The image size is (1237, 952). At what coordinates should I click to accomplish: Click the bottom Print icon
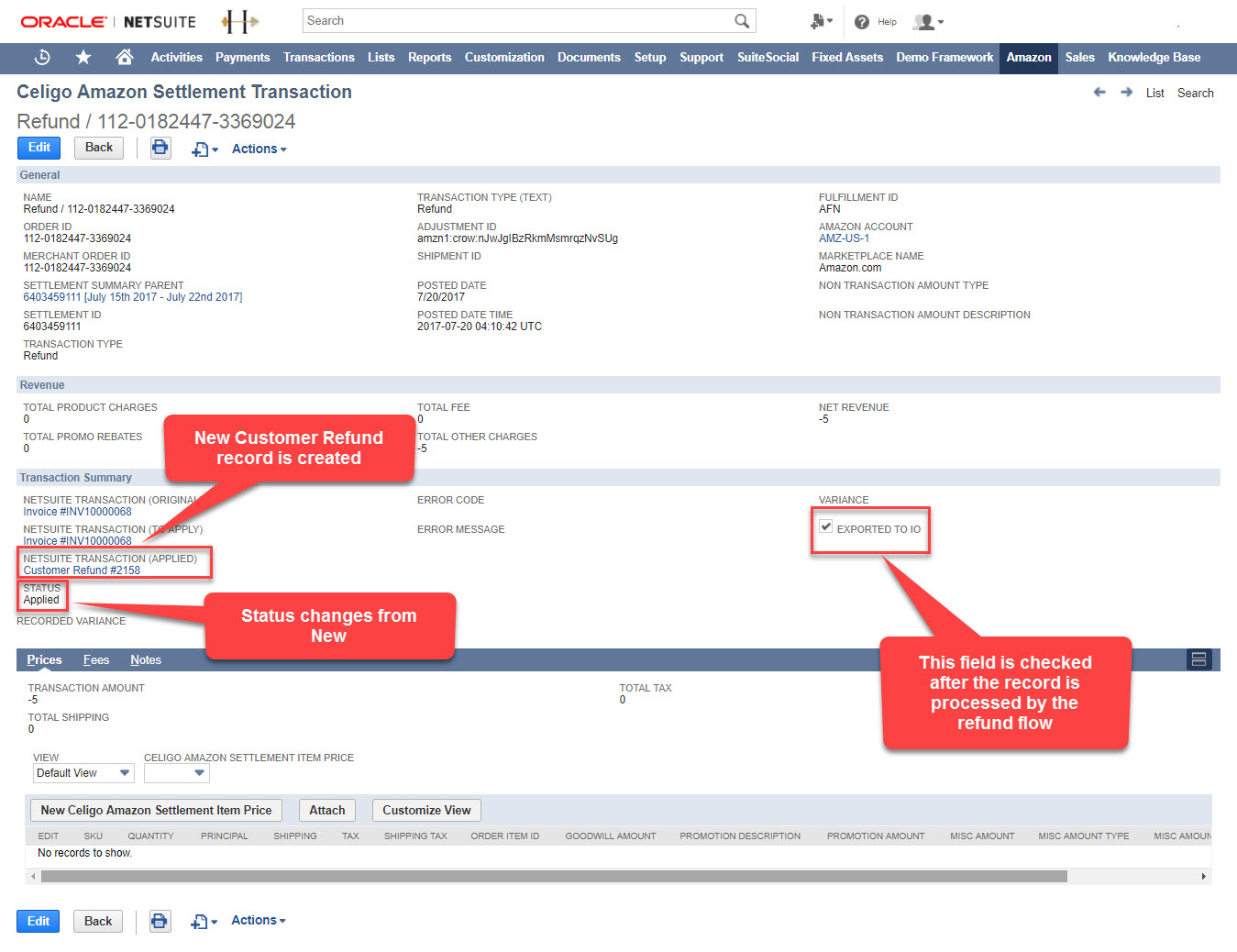point(160,921)
